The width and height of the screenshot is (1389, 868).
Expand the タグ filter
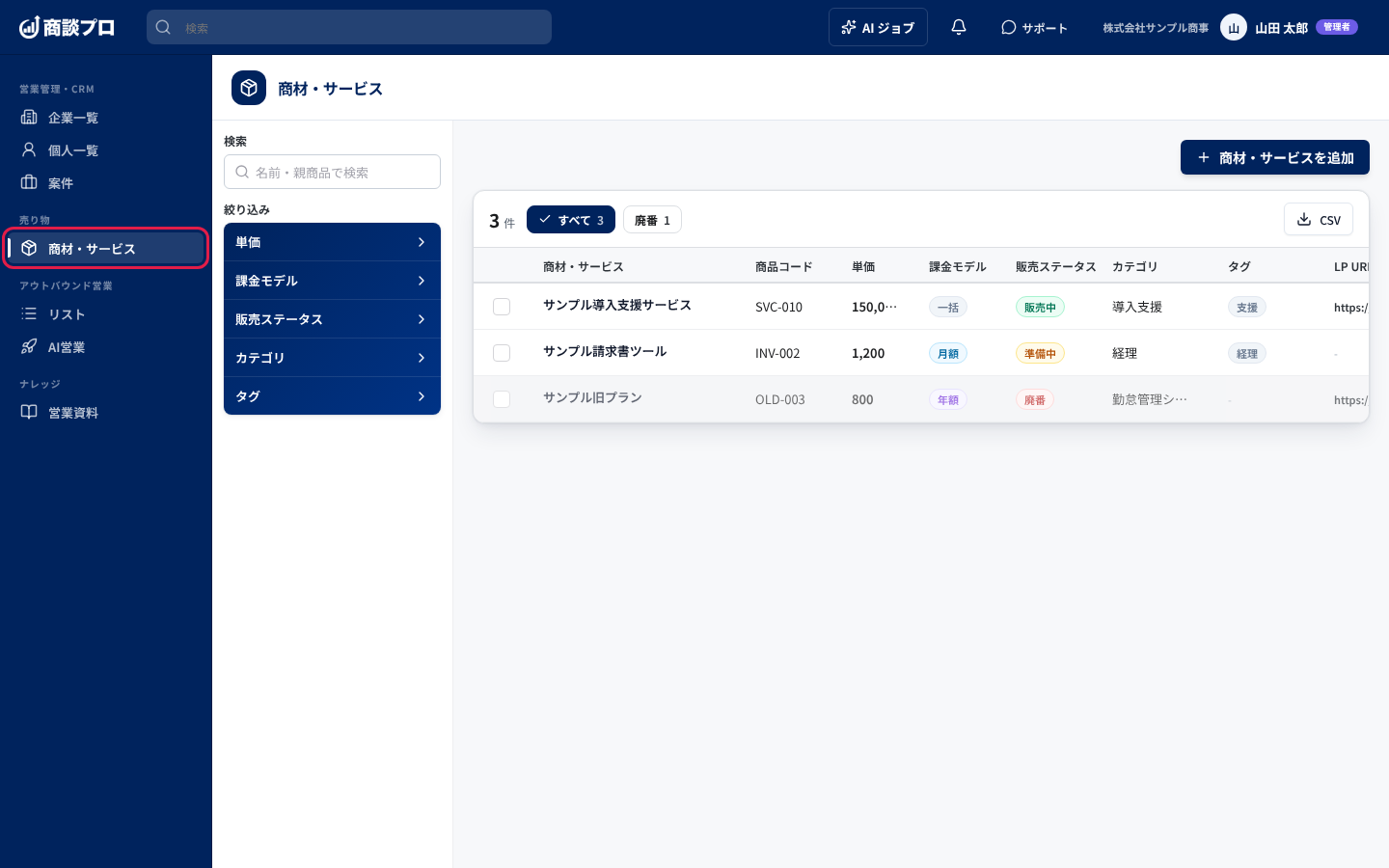332,396
